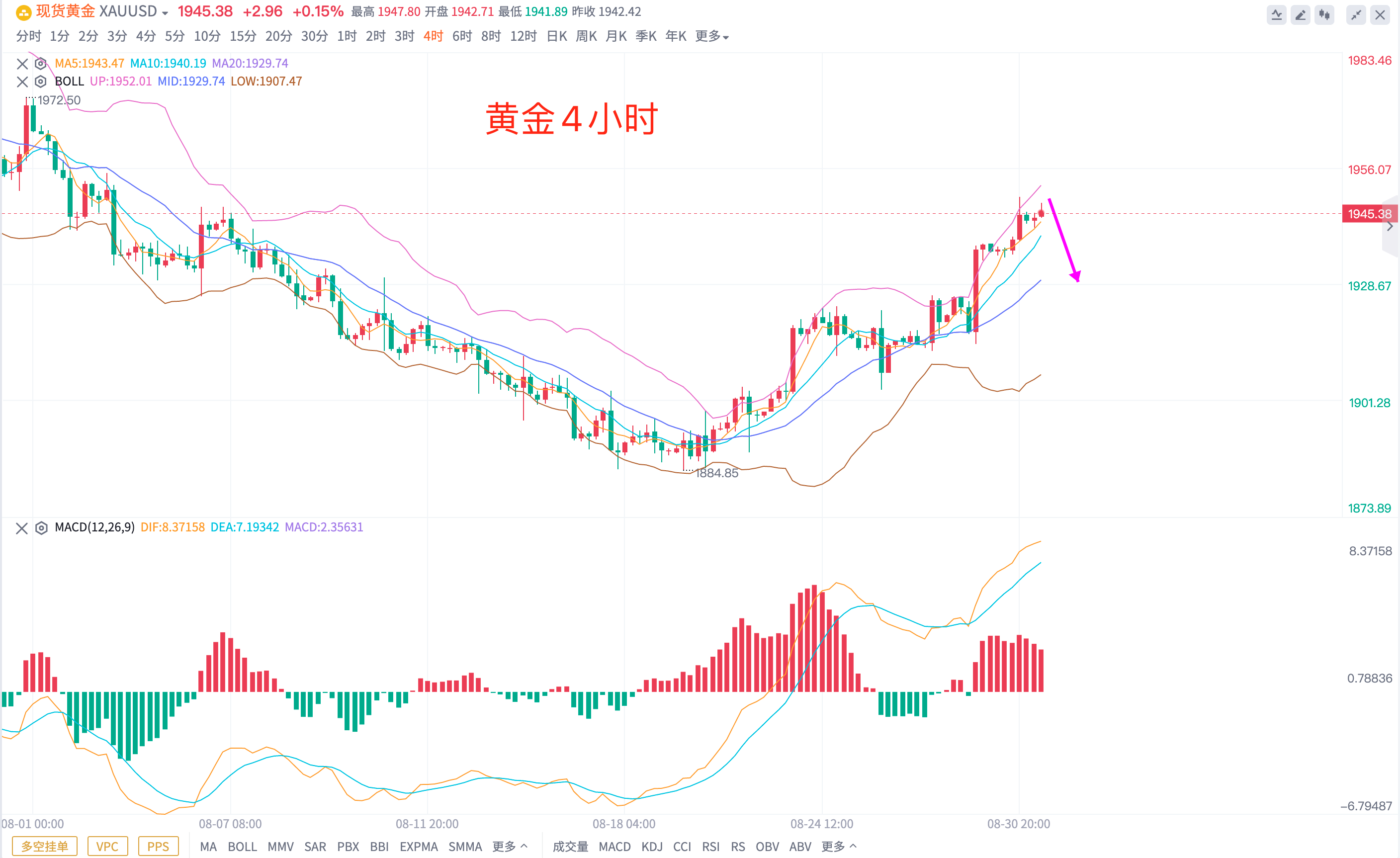Click the VPC button
Viewport: 1400px width, 858px height.
click(x=107, y=846)
